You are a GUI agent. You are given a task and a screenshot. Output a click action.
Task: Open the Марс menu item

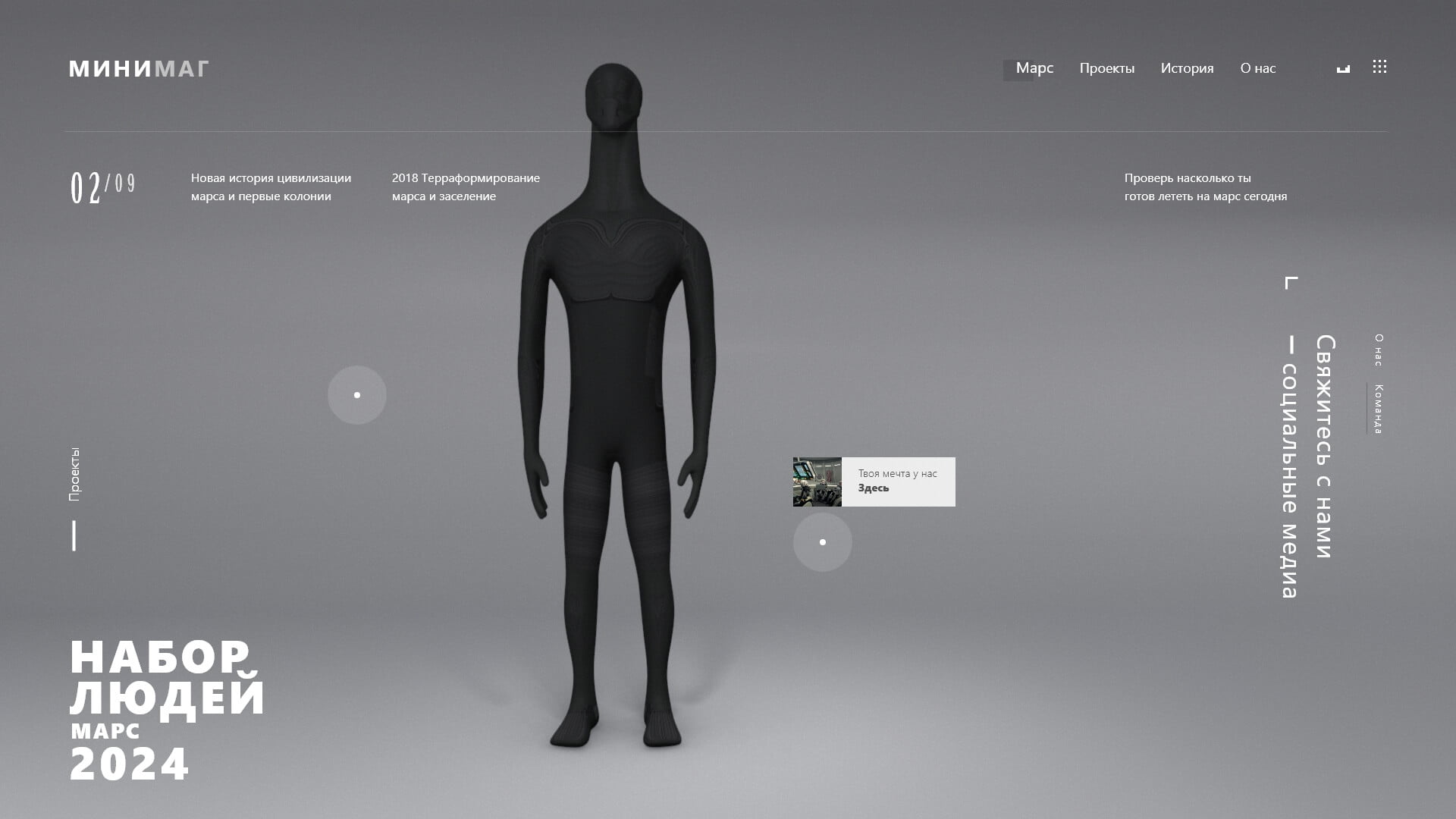[1034, 68]
